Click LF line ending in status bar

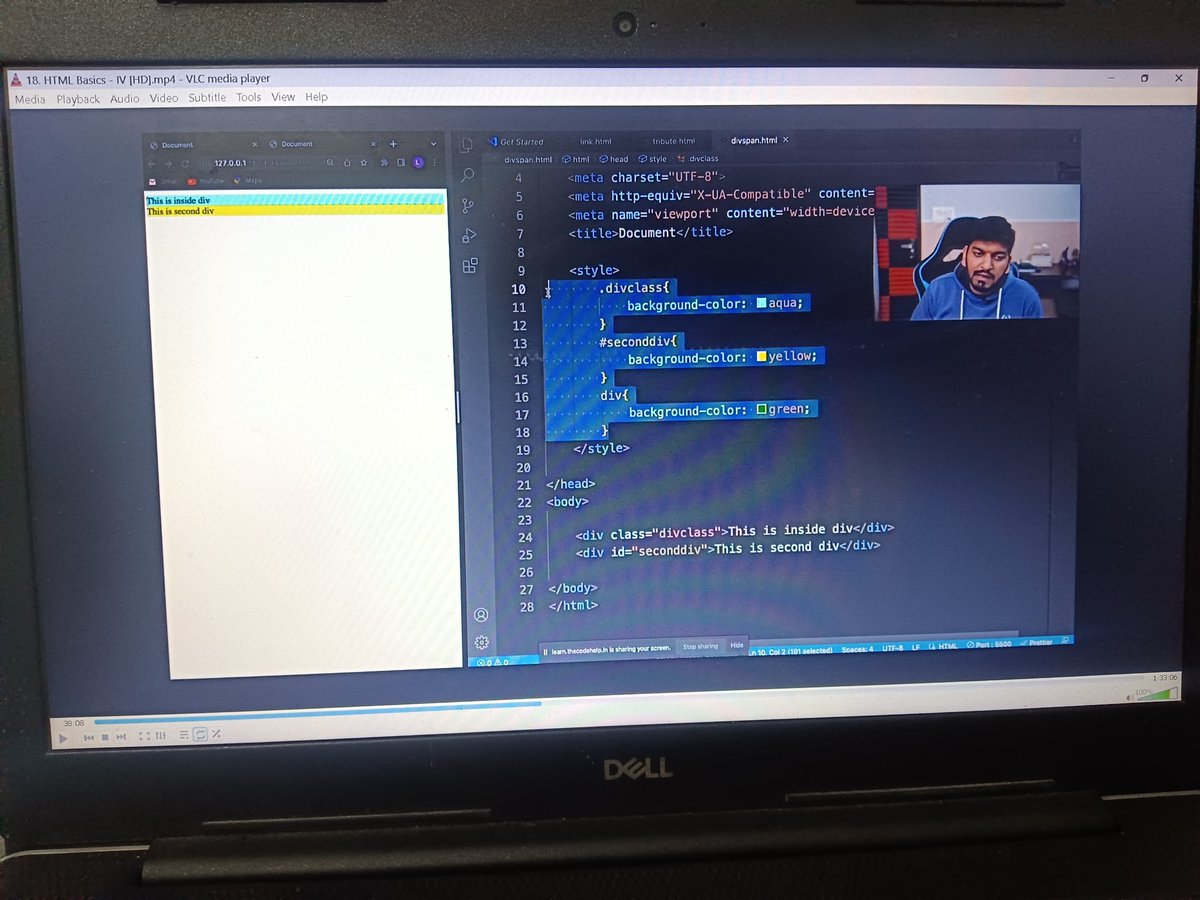pyautogui.click(x=915, y=648)
